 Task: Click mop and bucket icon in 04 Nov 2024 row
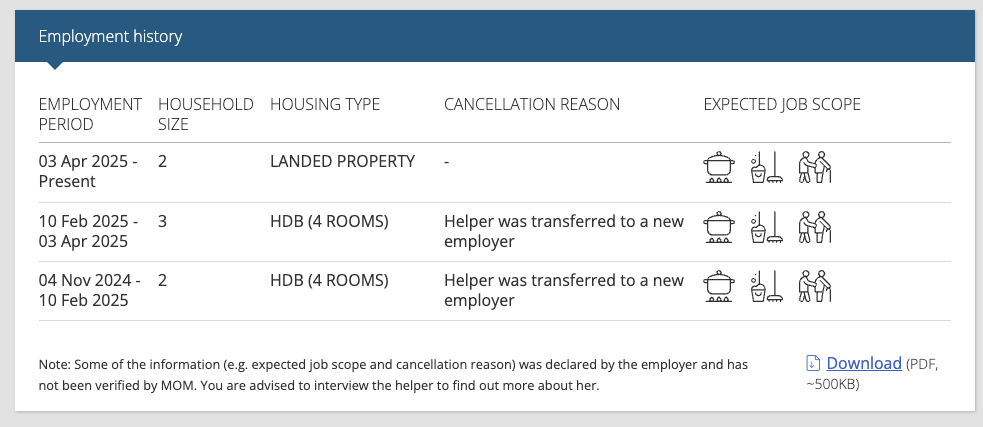click(767, 286)
